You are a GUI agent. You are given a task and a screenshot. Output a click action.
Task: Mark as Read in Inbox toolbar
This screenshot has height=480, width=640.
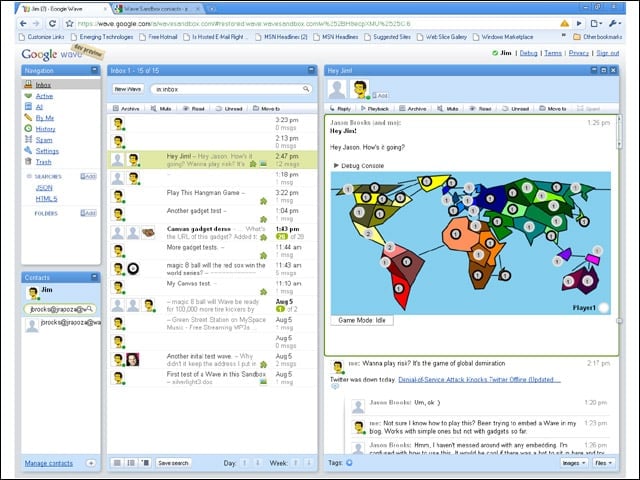(193, 109)
